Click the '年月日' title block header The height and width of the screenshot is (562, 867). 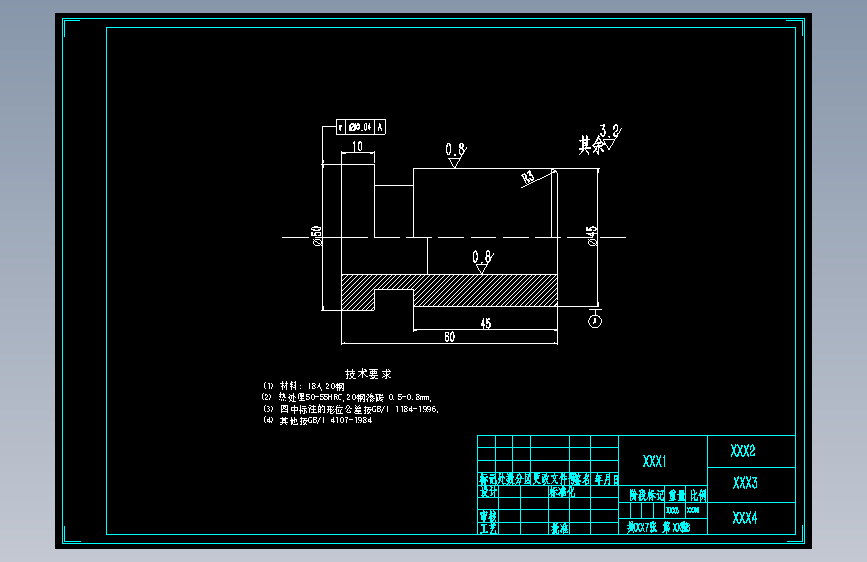[607, 479]
